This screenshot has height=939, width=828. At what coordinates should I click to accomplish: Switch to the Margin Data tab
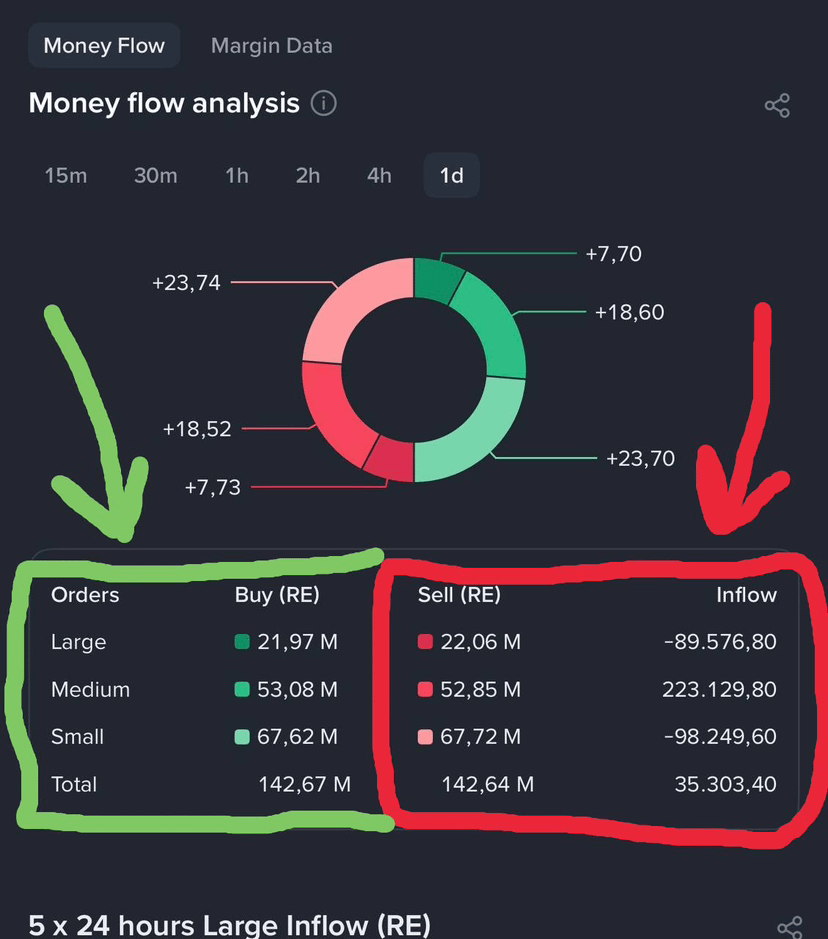click(x=271, y=46)
